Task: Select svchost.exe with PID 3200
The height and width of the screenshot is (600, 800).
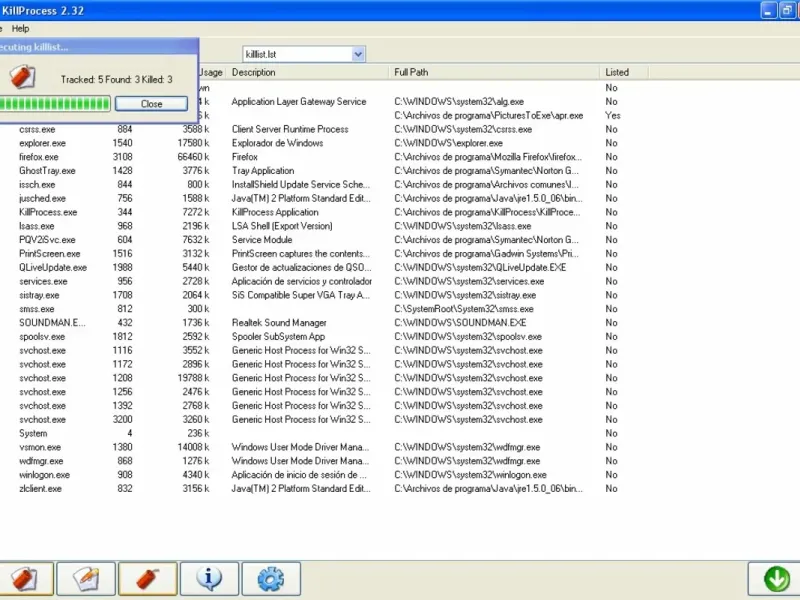Action: [42, 419]
